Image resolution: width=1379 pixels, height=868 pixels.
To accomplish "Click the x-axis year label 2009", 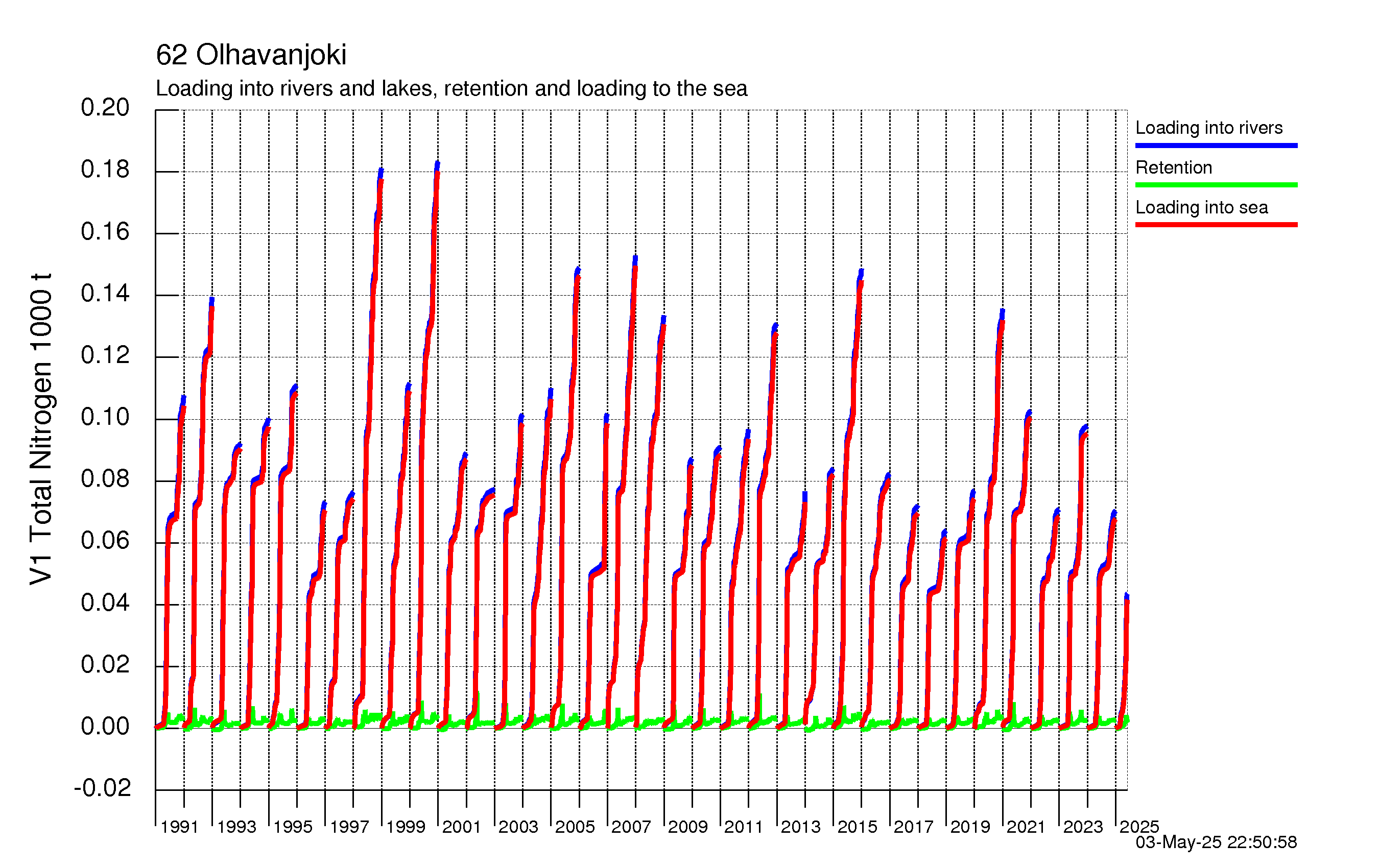I will [x=688, y=827].
